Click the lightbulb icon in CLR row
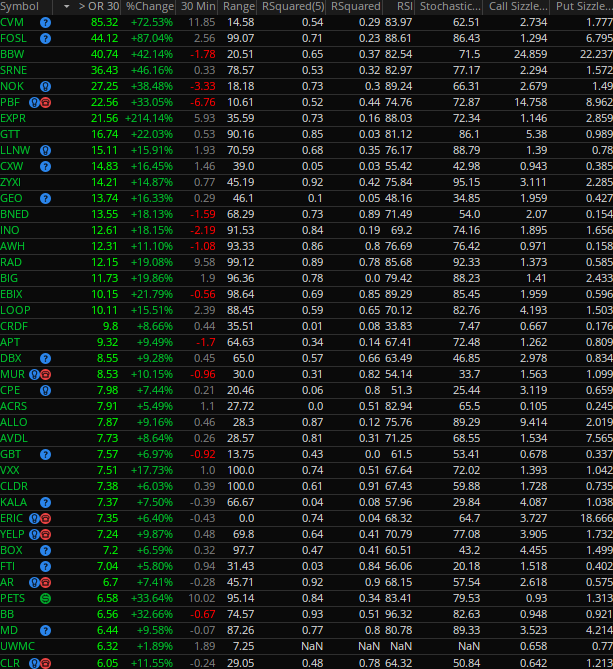613x669 pixels. pos(34,663)
